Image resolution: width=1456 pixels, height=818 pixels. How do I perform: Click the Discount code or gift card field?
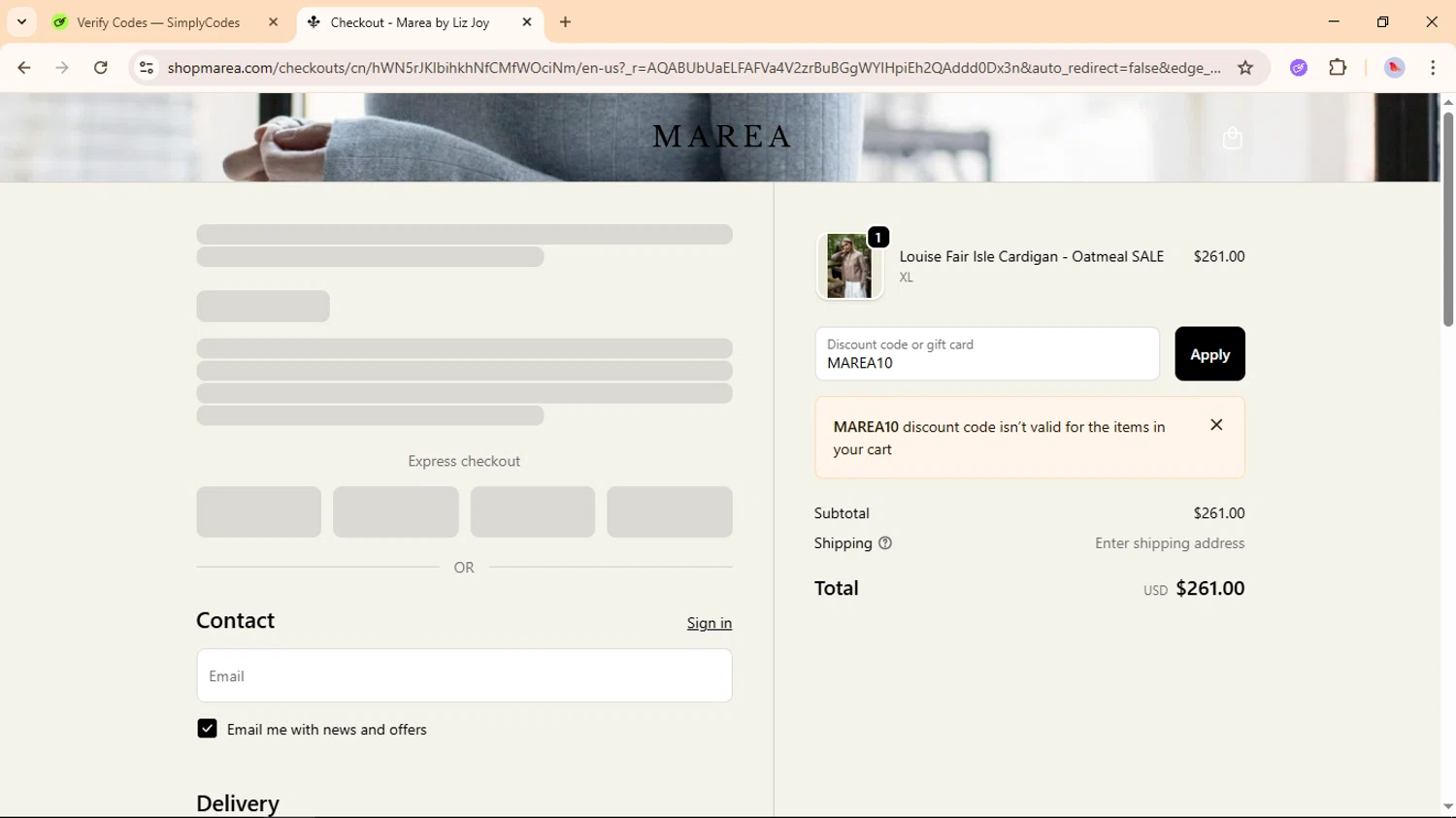pyautogui.click(x=987, y=354)
